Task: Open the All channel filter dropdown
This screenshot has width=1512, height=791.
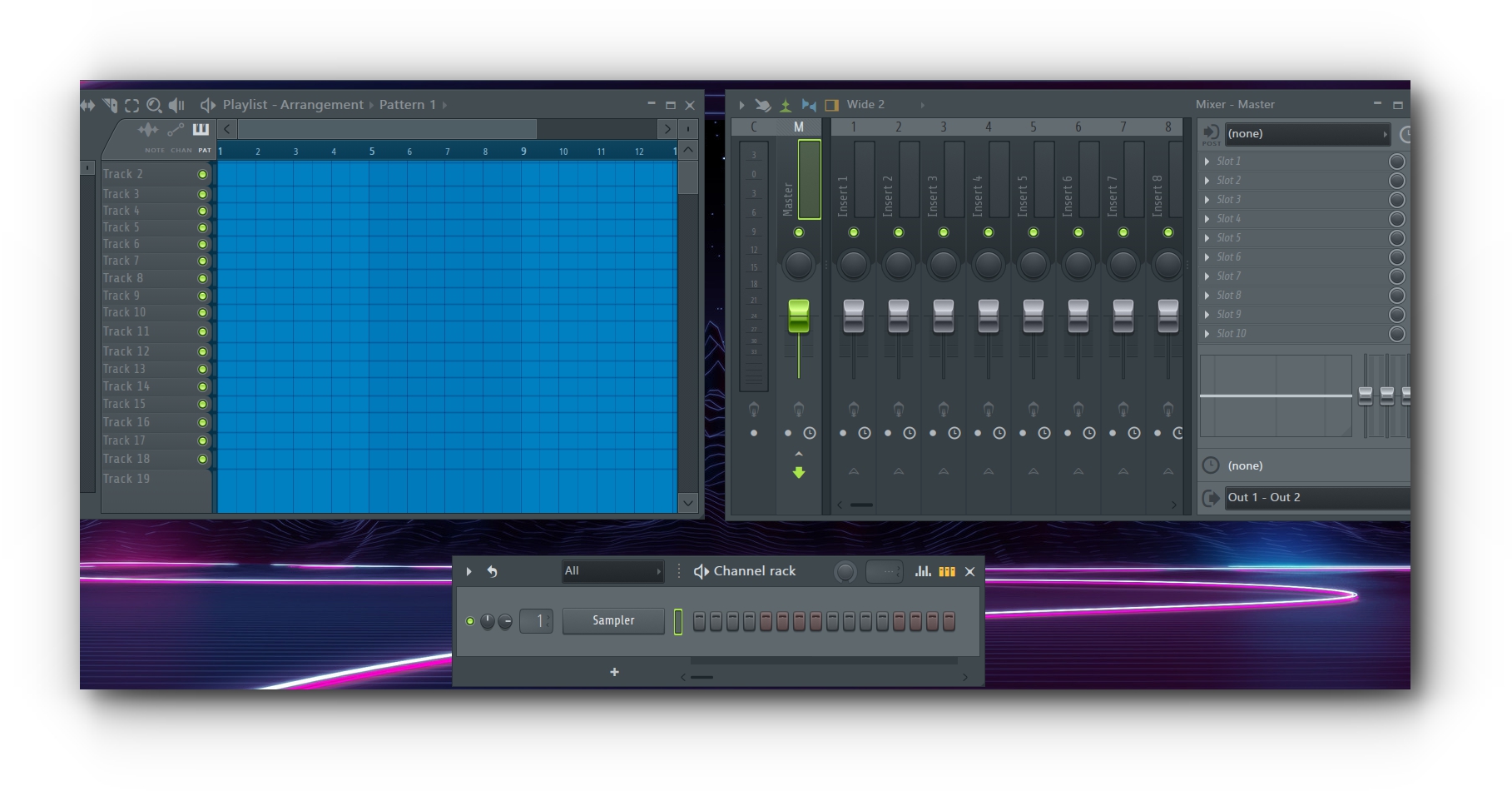Action: [x=612, y=571]
